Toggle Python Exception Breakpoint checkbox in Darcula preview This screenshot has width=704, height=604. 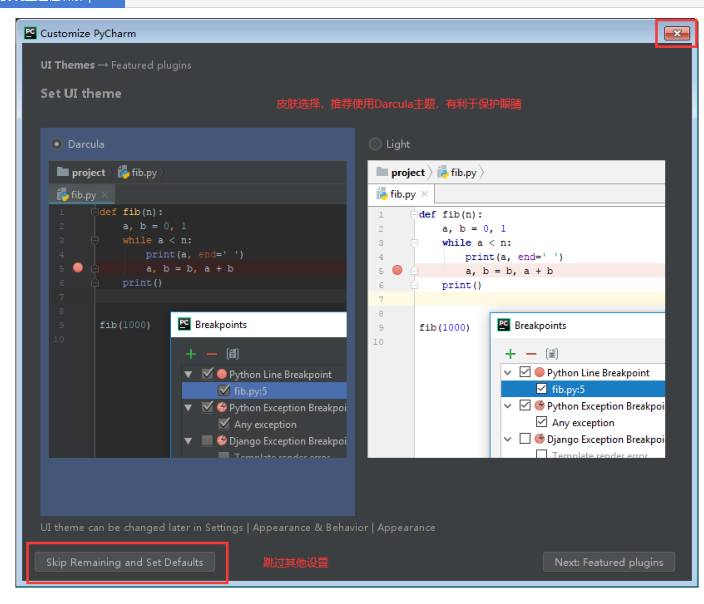tap(207, 407)
